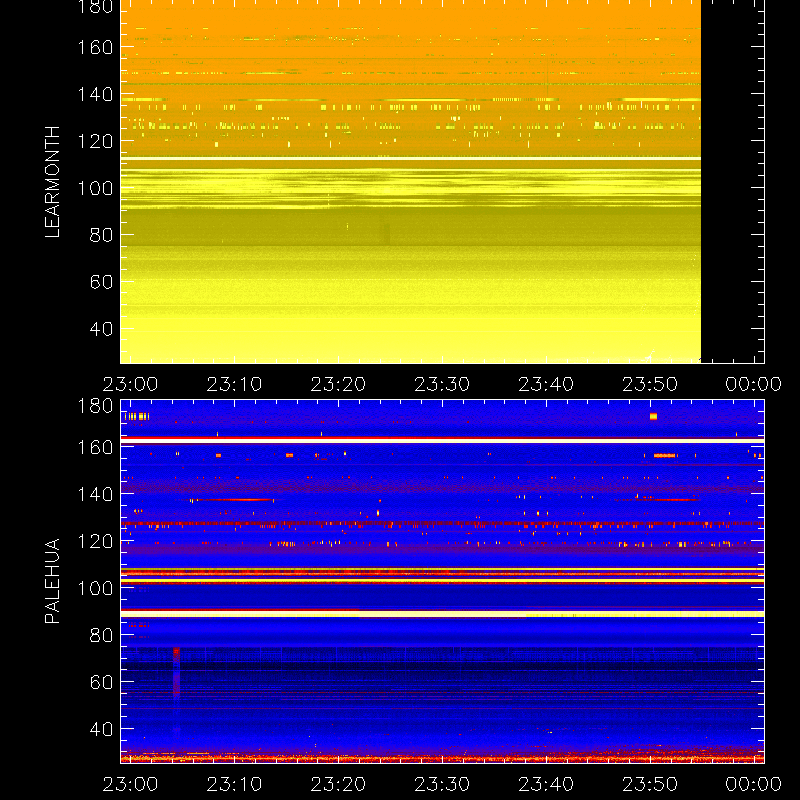
Task: Pick the 80 frequency tick label on Palehua plot
Action: 101,635
